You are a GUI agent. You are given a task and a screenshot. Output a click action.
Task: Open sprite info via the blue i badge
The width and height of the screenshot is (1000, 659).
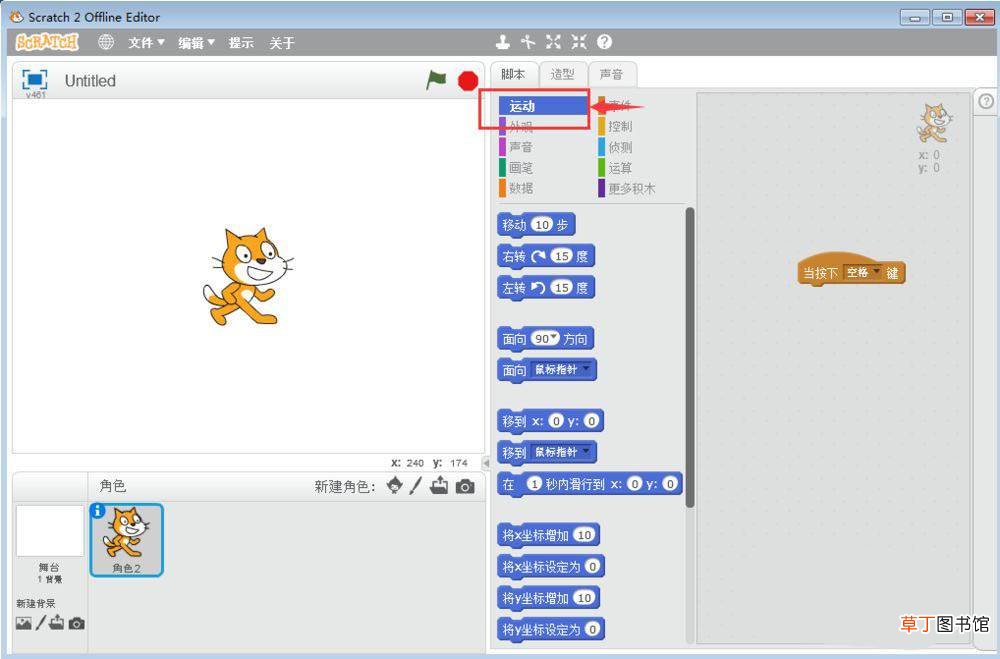98,510
